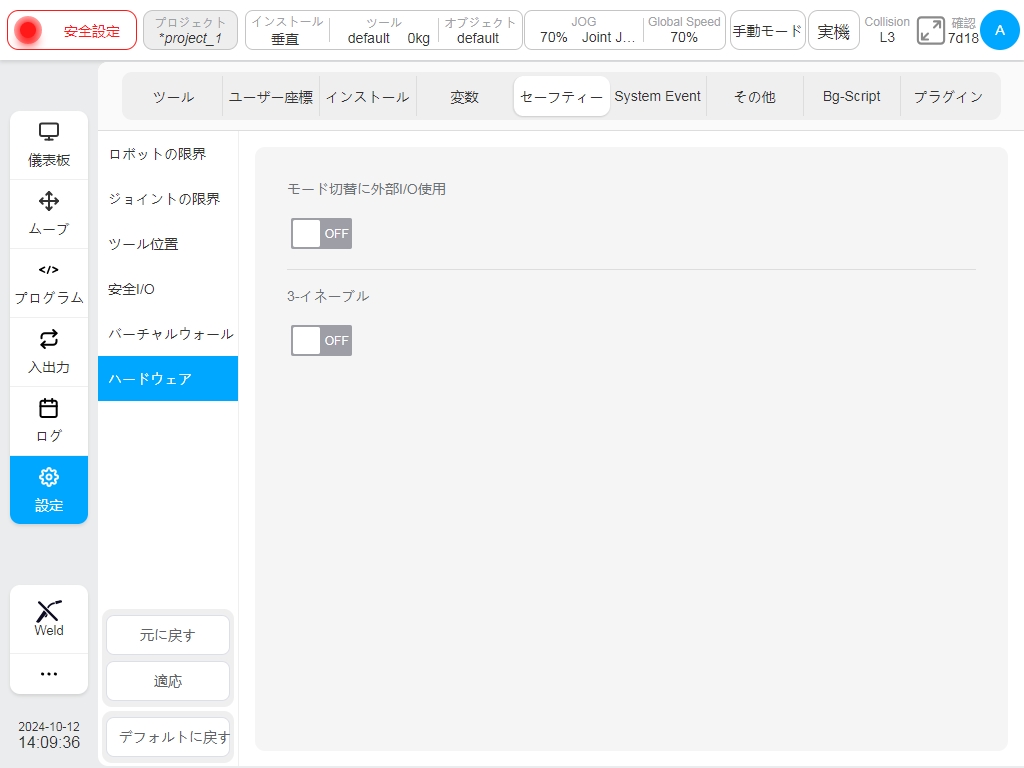
Task: Open the Global Speed 70% setting
Action: pyautogui.click(x=684, y=30)
